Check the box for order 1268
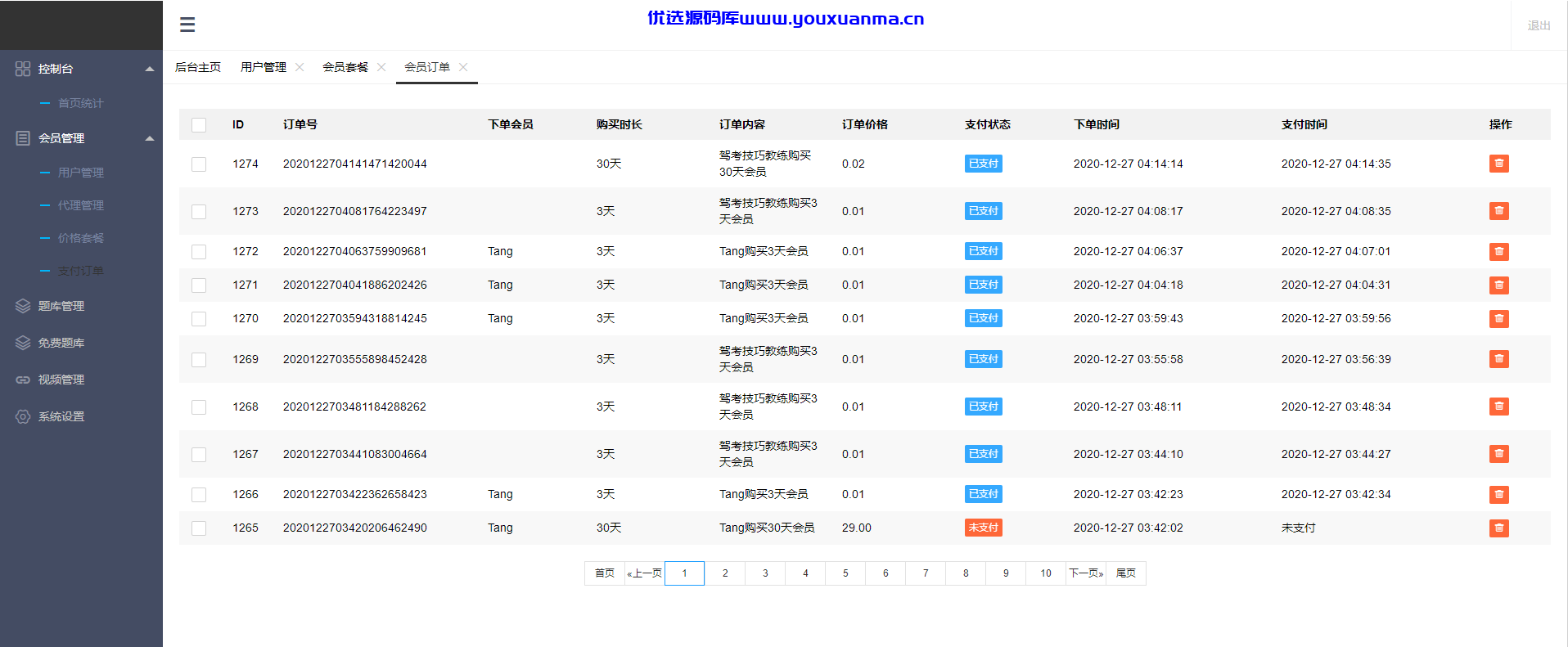The width and height of the screenshot is (1568, 647). pyautogui.click(x=199, y=407)
